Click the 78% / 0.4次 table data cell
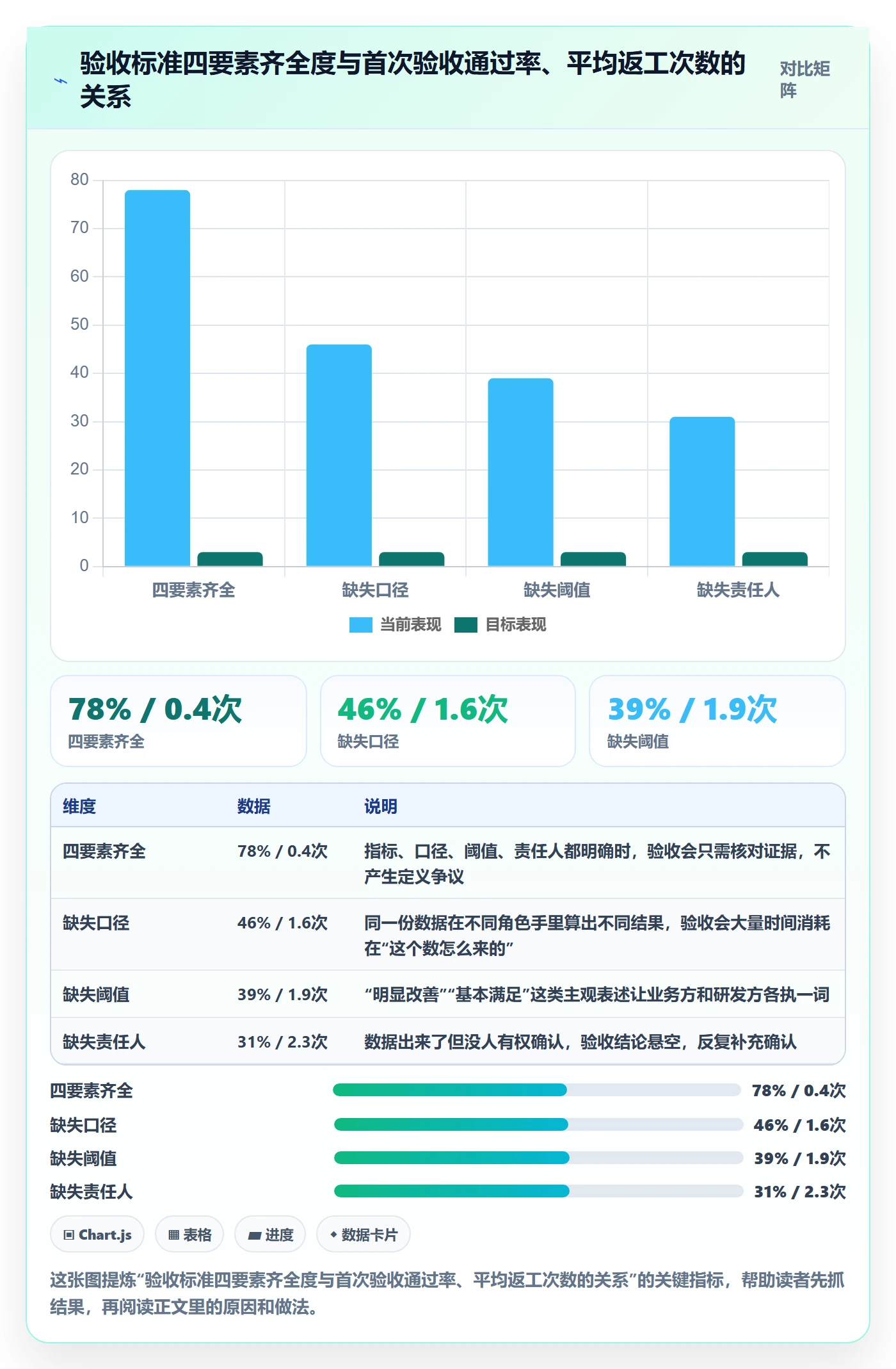This screenshot has width=896, height=1369. [282, 851]
